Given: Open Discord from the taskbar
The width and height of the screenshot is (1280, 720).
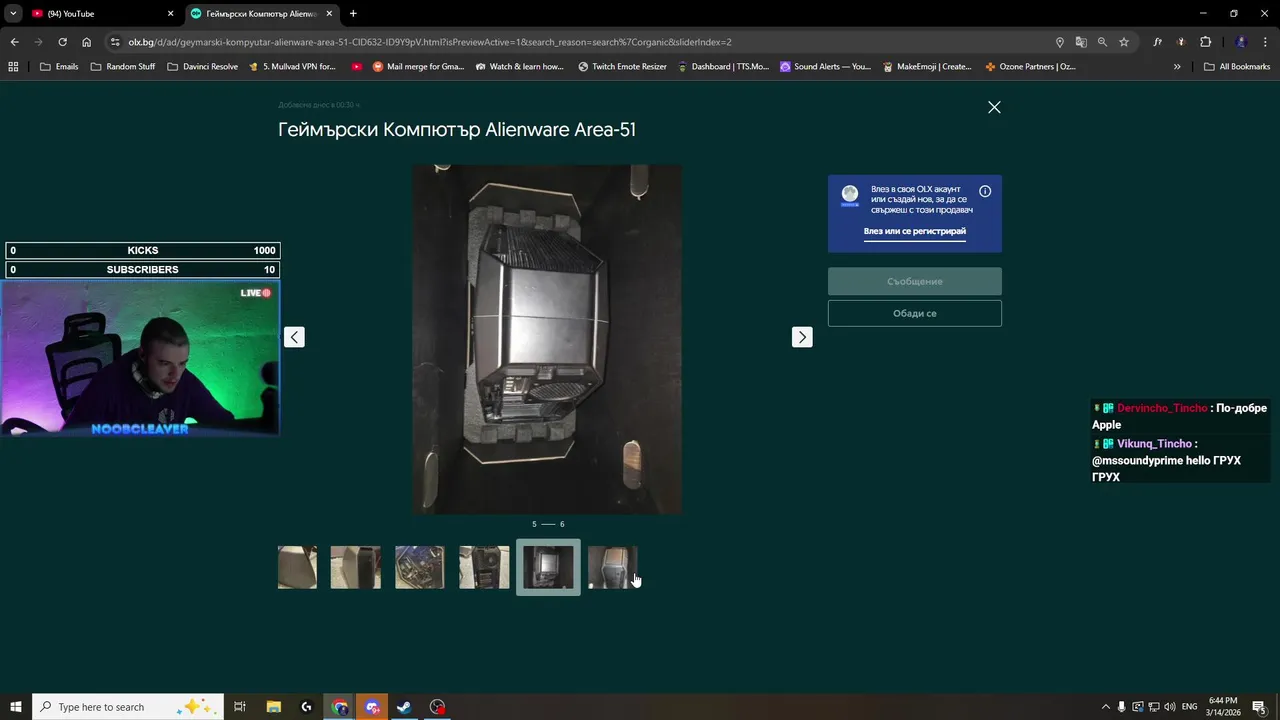Looking at the screenshot, I should pos(372,707).
